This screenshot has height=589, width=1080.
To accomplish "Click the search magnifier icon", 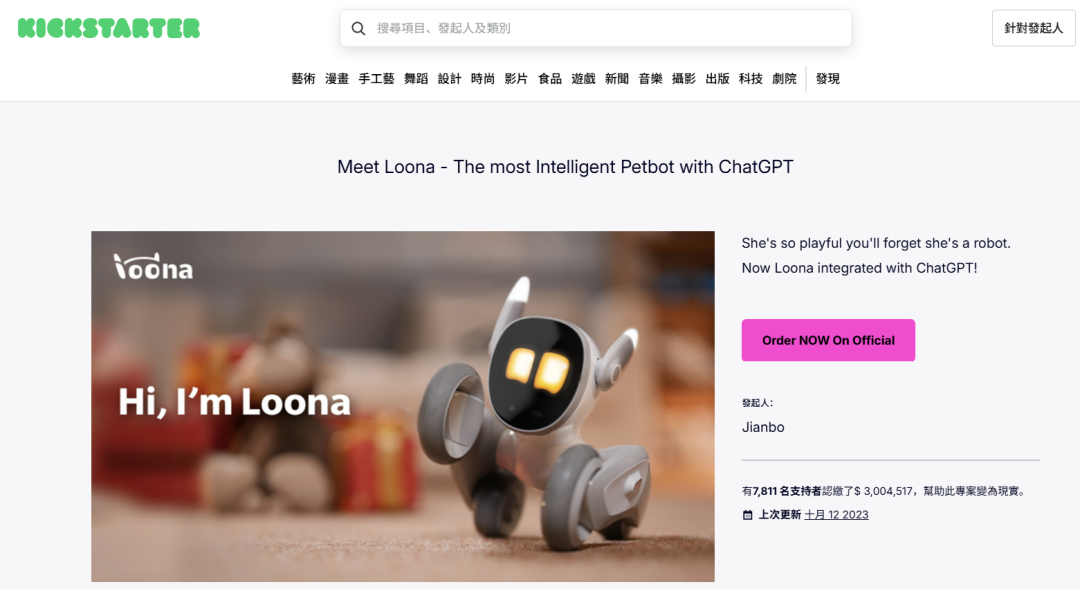I will click(358, 29).
